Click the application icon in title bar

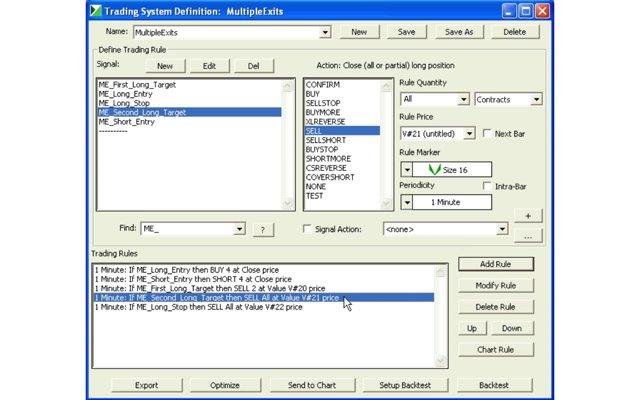96,11
